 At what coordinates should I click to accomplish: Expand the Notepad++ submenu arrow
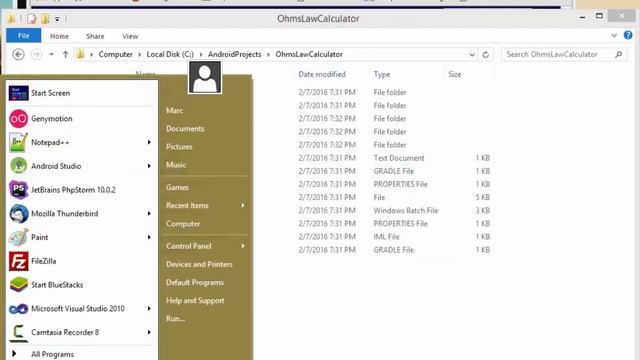[x=149, y=142]
